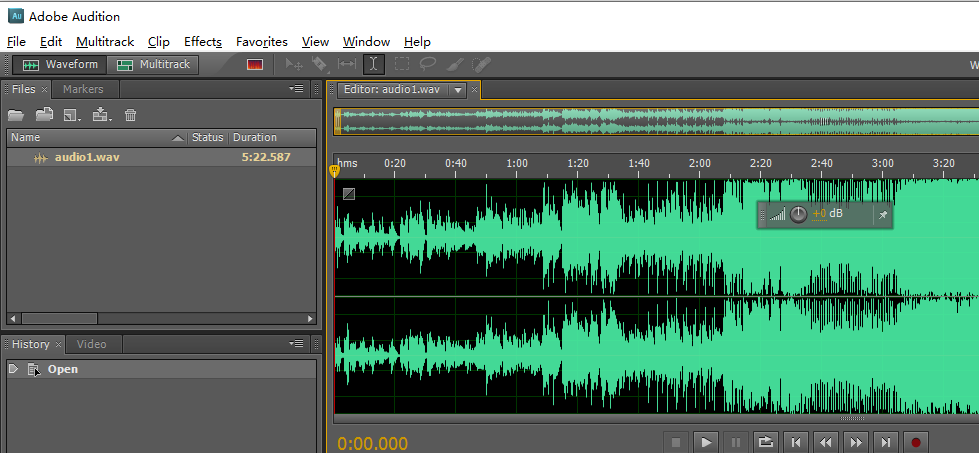Sort files by Name column header
This screenshot has width=979, height=453.
(97, 137)
